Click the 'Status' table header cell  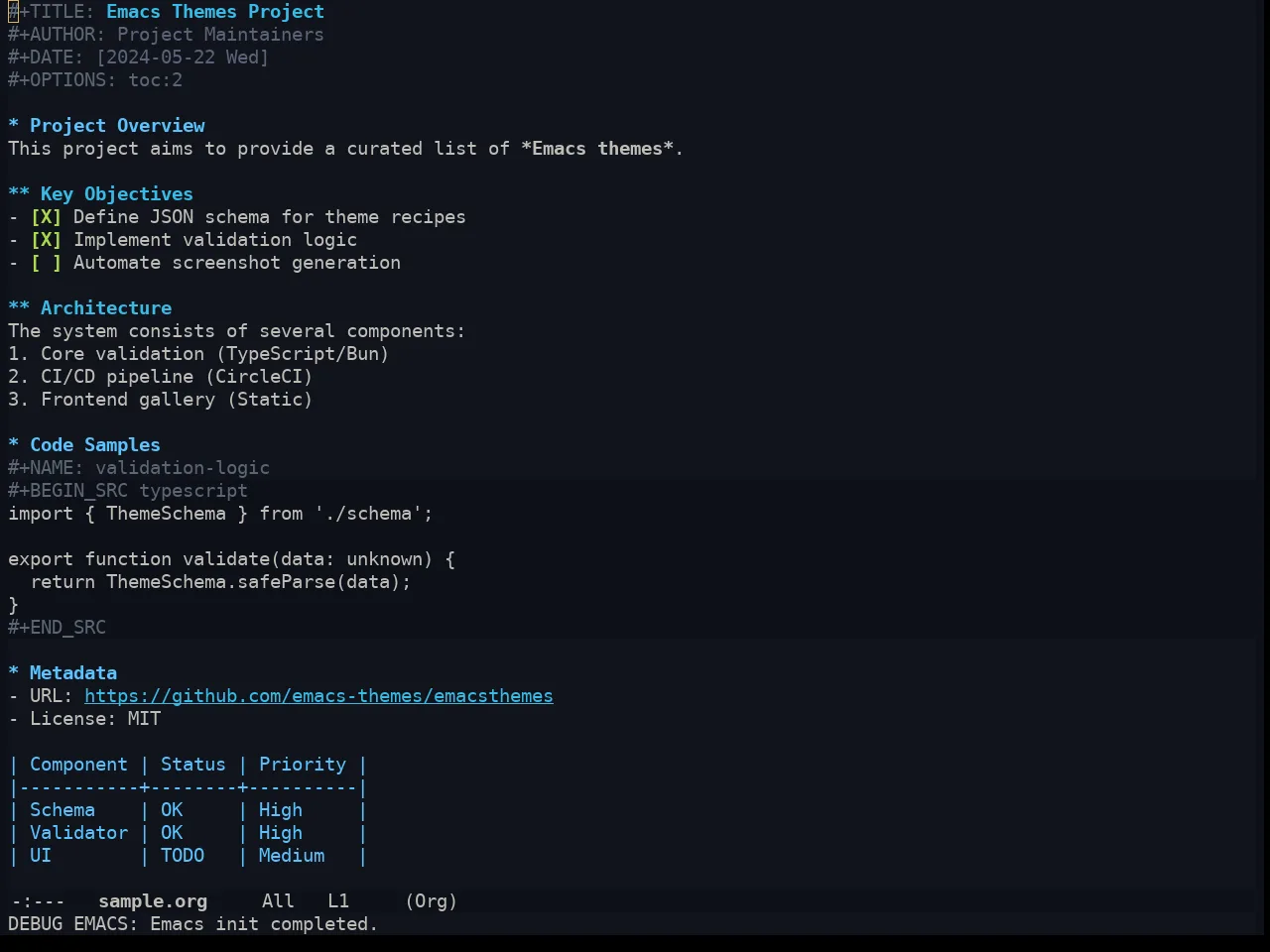click(193, 765)
